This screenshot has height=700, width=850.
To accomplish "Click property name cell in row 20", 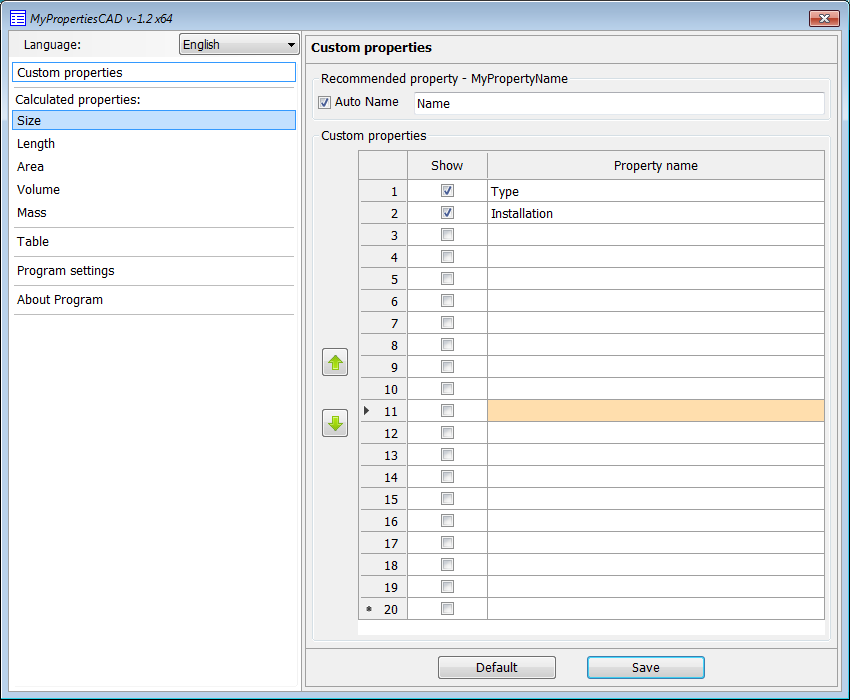I will tap(656, 609).
